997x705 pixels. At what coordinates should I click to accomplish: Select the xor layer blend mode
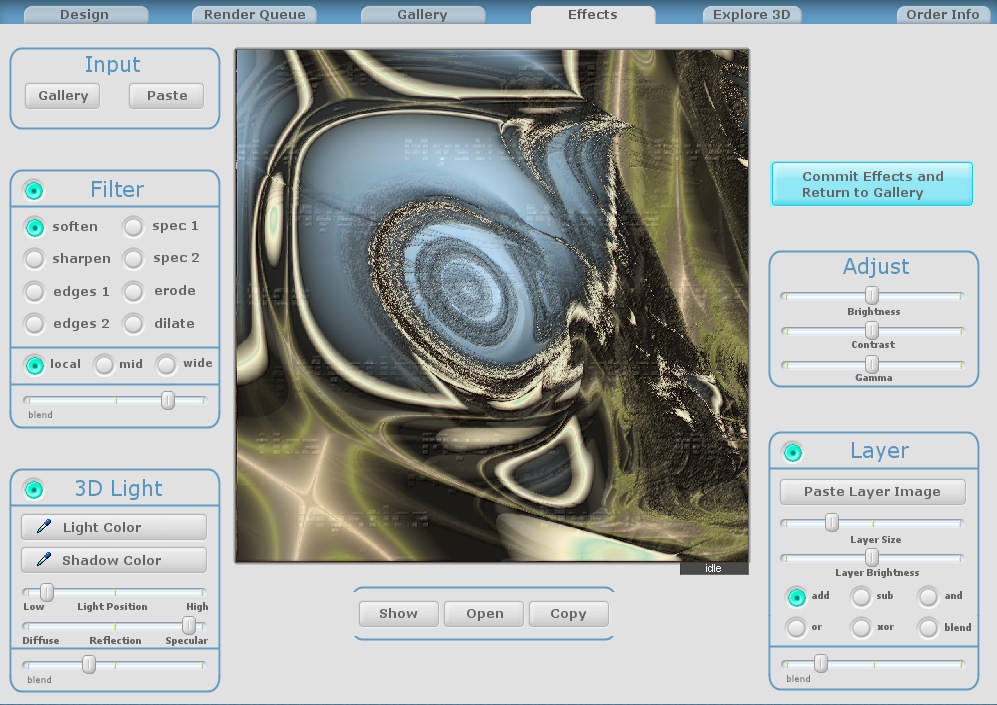[861, 628]
